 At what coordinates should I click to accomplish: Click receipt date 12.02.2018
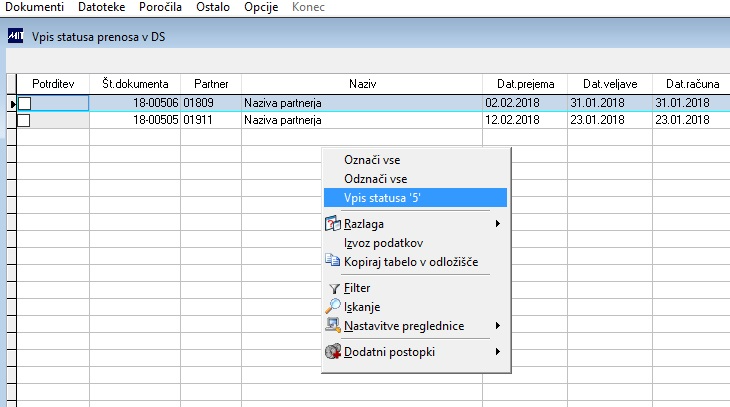tap(512, 120)
